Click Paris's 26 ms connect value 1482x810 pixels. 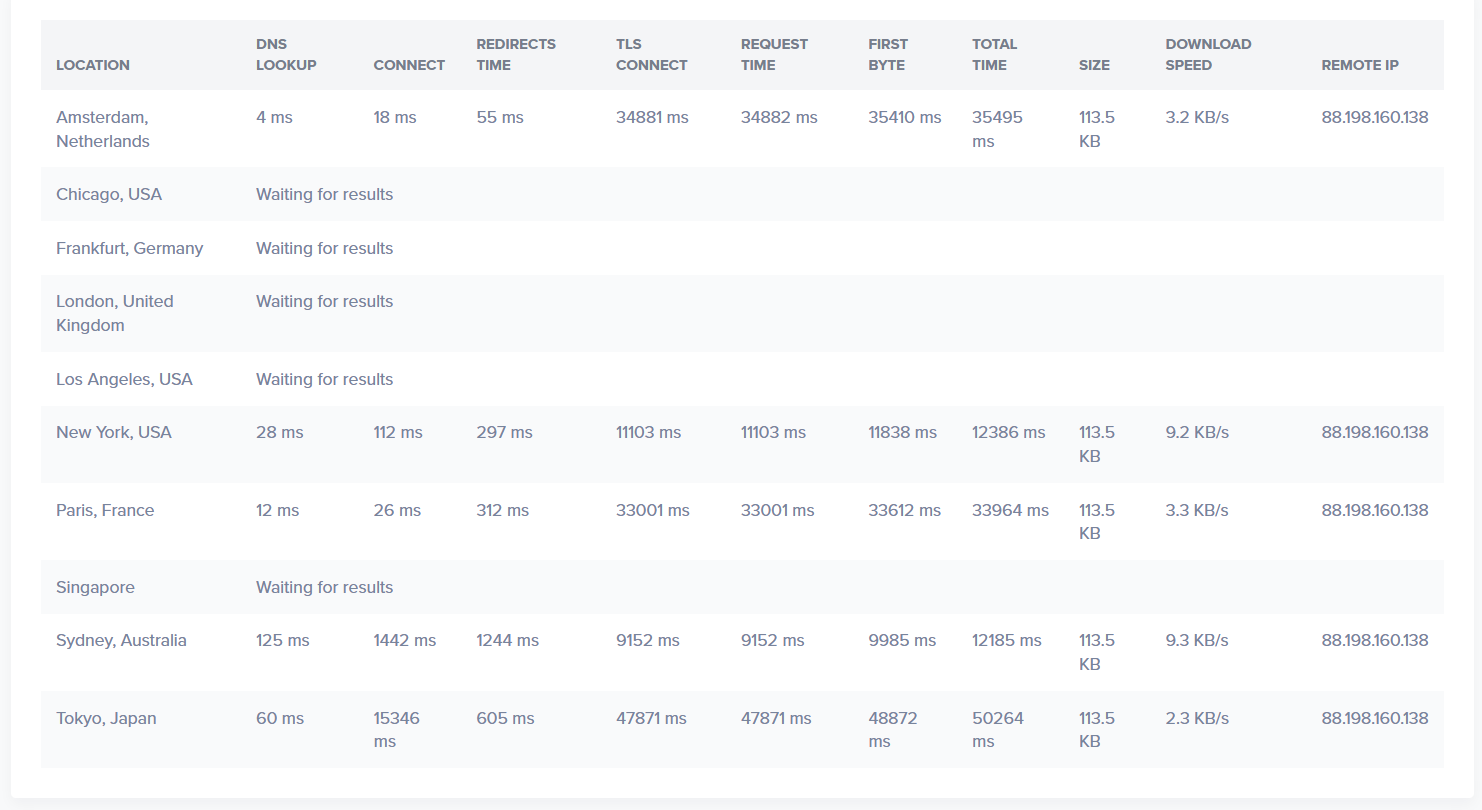(397, 510)
